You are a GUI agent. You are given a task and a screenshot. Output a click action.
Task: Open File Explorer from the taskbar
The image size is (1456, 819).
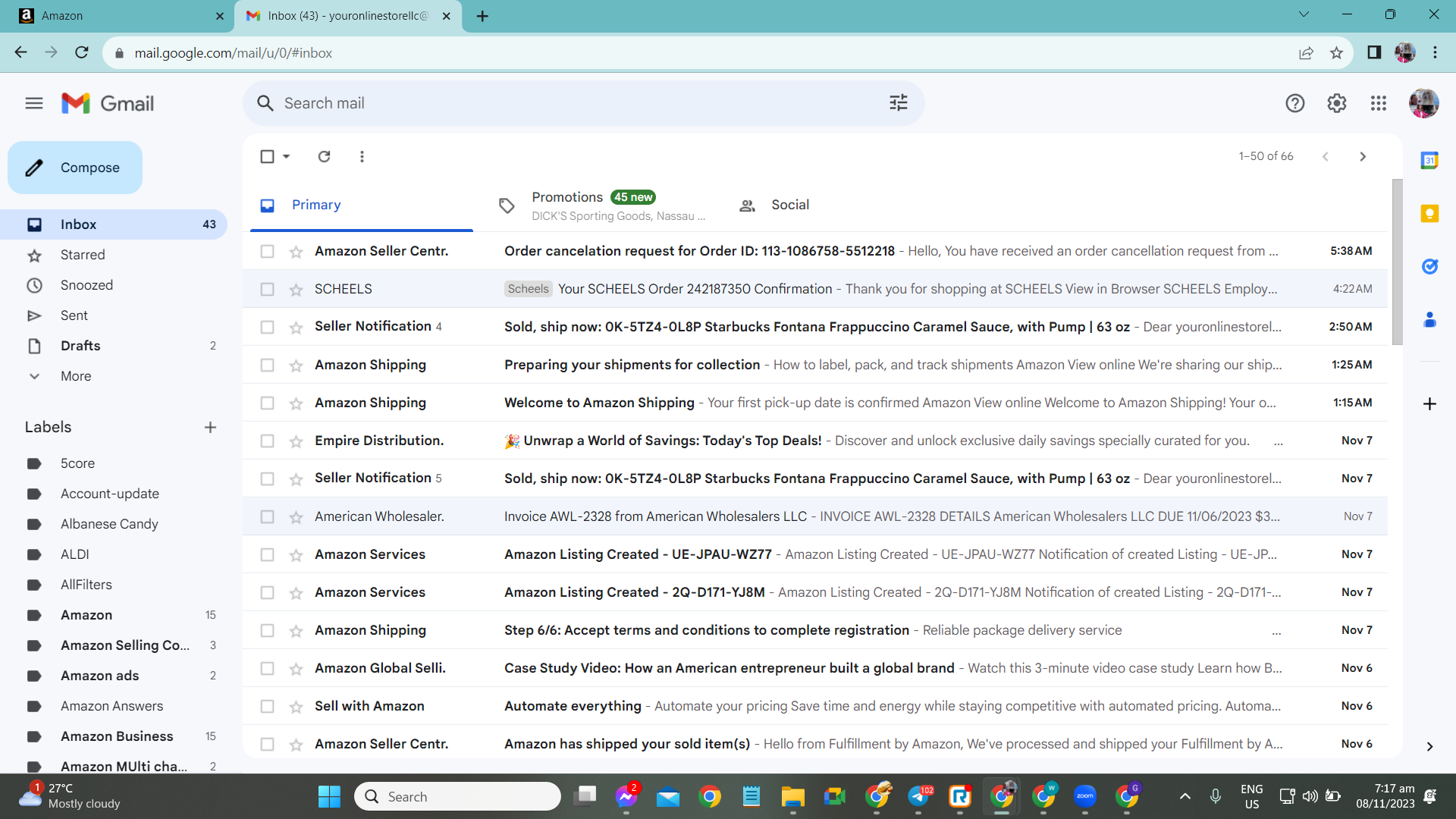(793, 796)
